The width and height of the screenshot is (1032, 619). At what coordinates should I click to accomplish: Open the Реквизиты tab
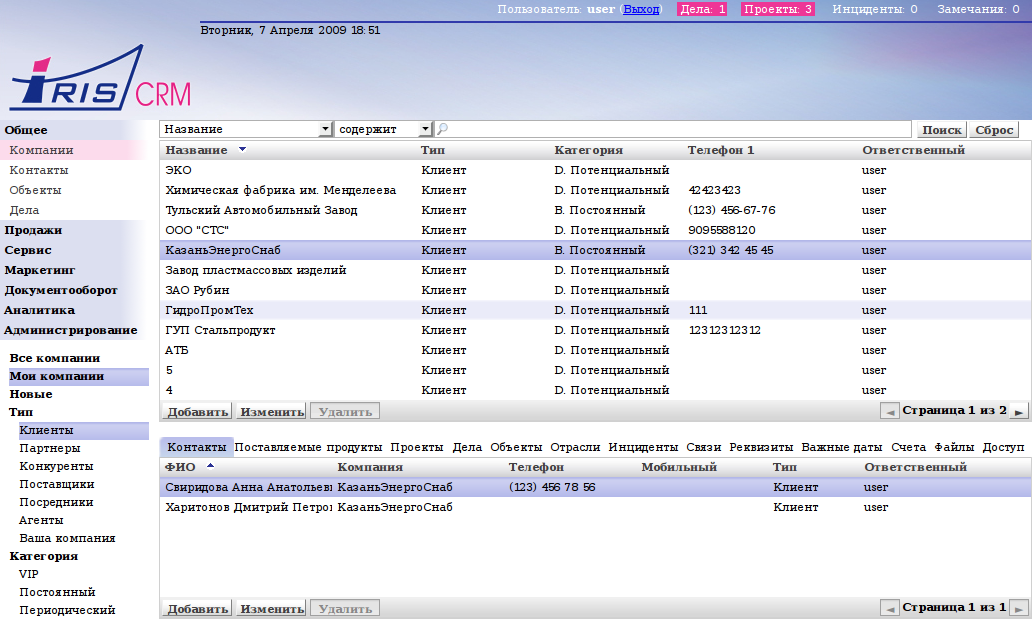[x=761, y=447]
